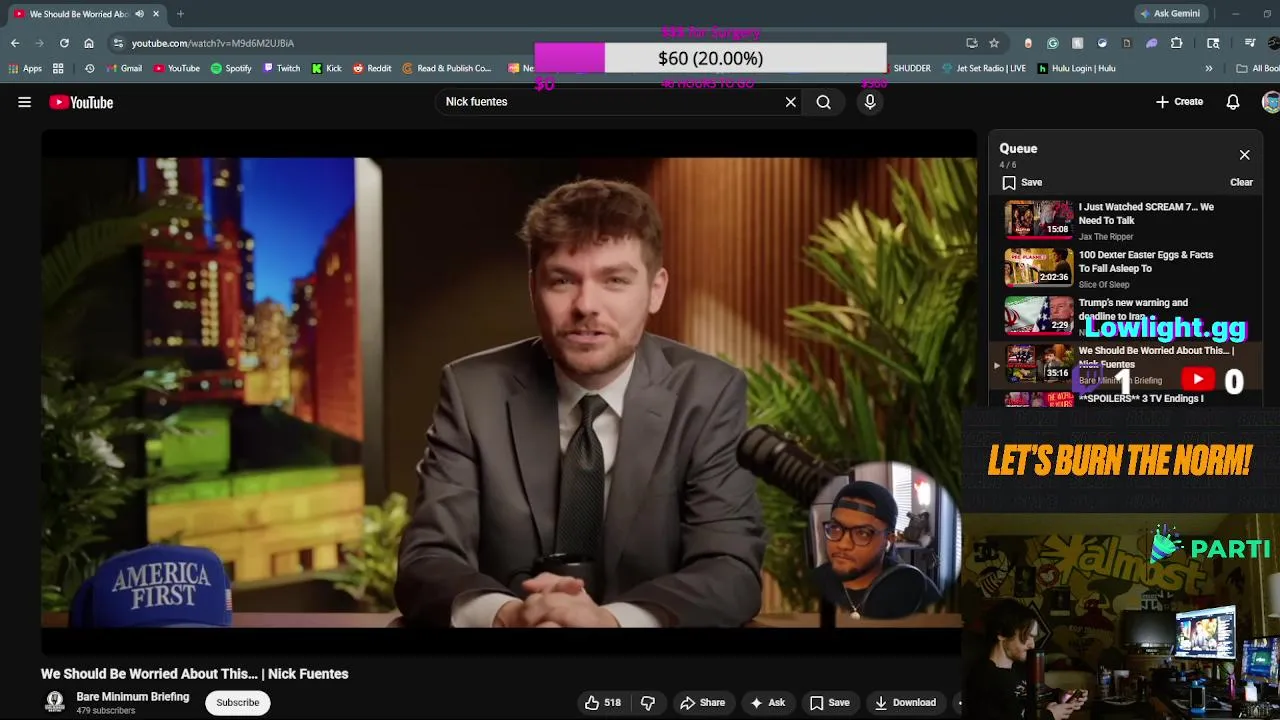Open the All Bookmarks folder
This screenshot has height=720, width=1280.
[1258, 69]
